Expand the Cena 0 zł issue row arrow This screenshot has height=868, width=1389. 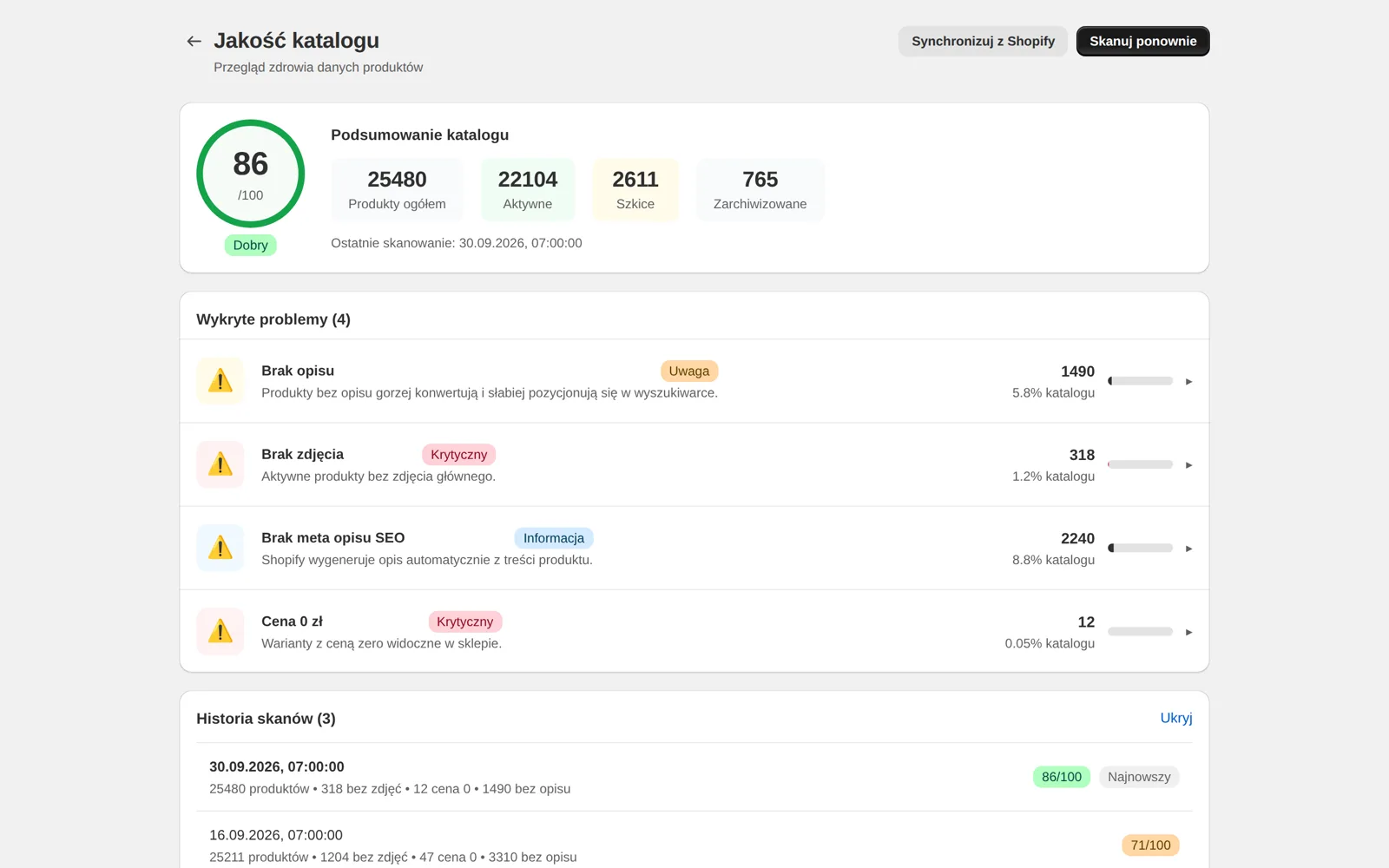click(x=1188, y=631)
